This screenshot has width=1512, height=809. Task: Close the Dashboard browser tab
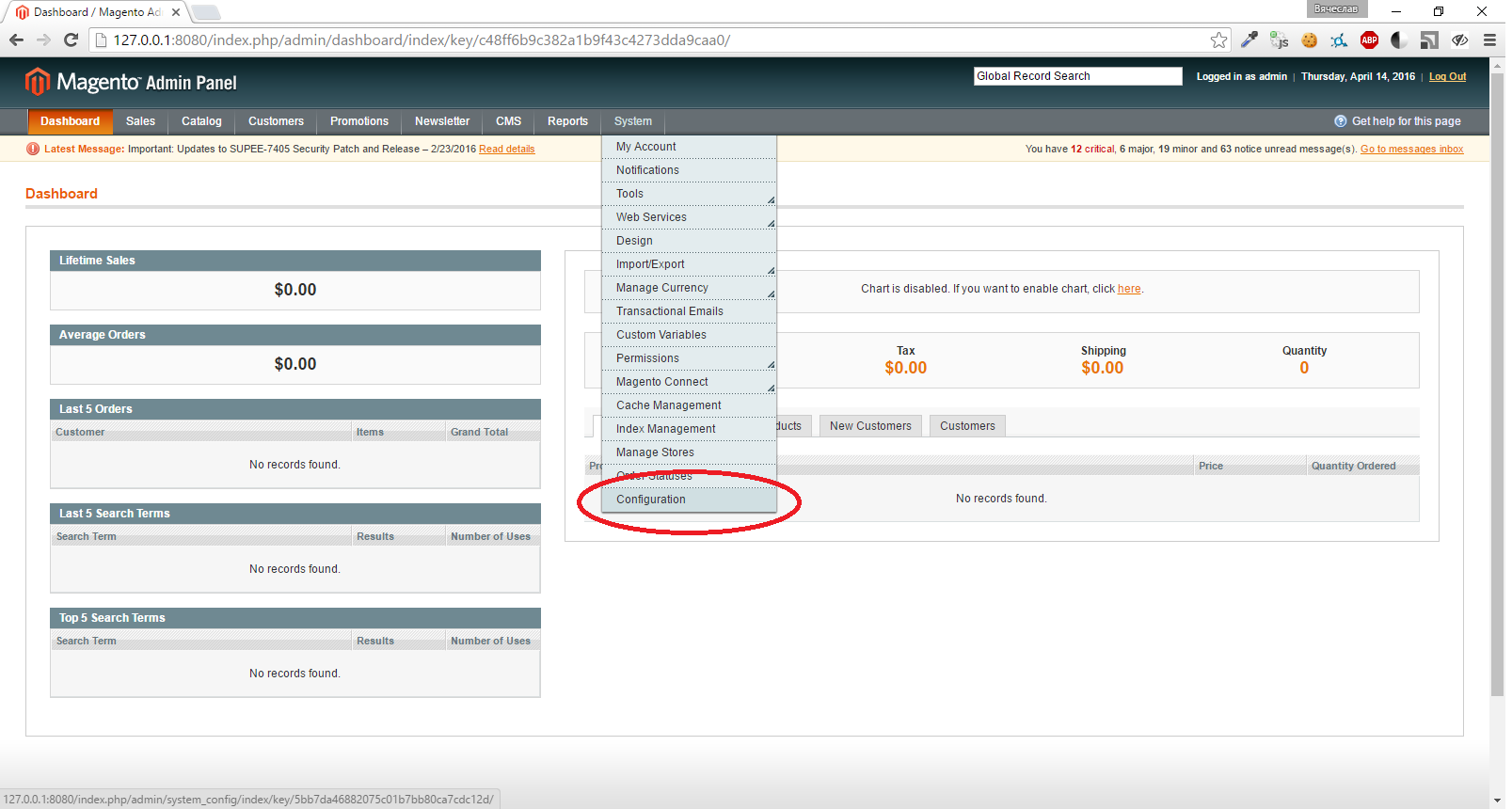[x=175, y=12]
